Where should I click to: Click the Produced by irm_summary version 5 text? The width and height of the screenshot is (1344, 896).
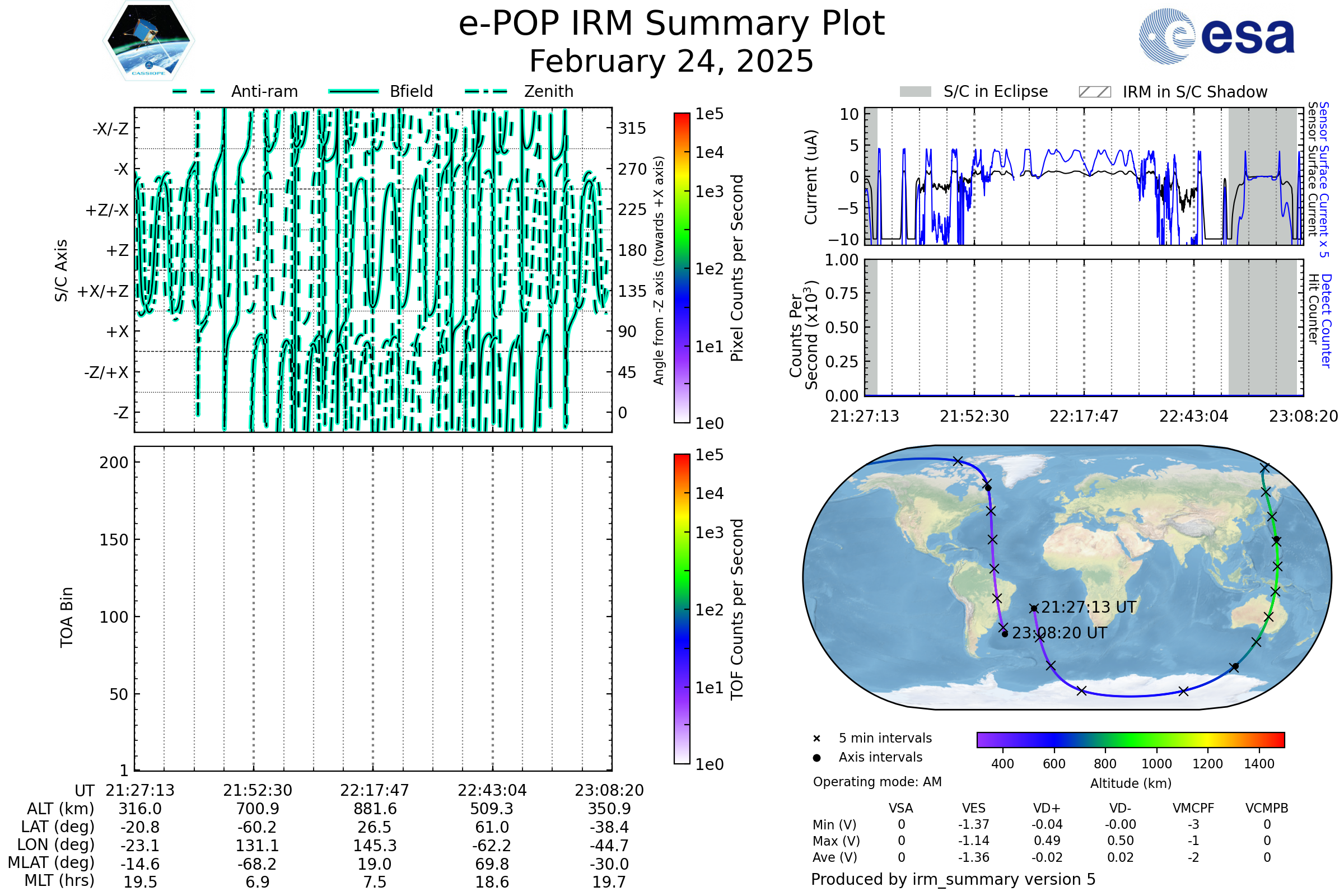pos(953,879)
